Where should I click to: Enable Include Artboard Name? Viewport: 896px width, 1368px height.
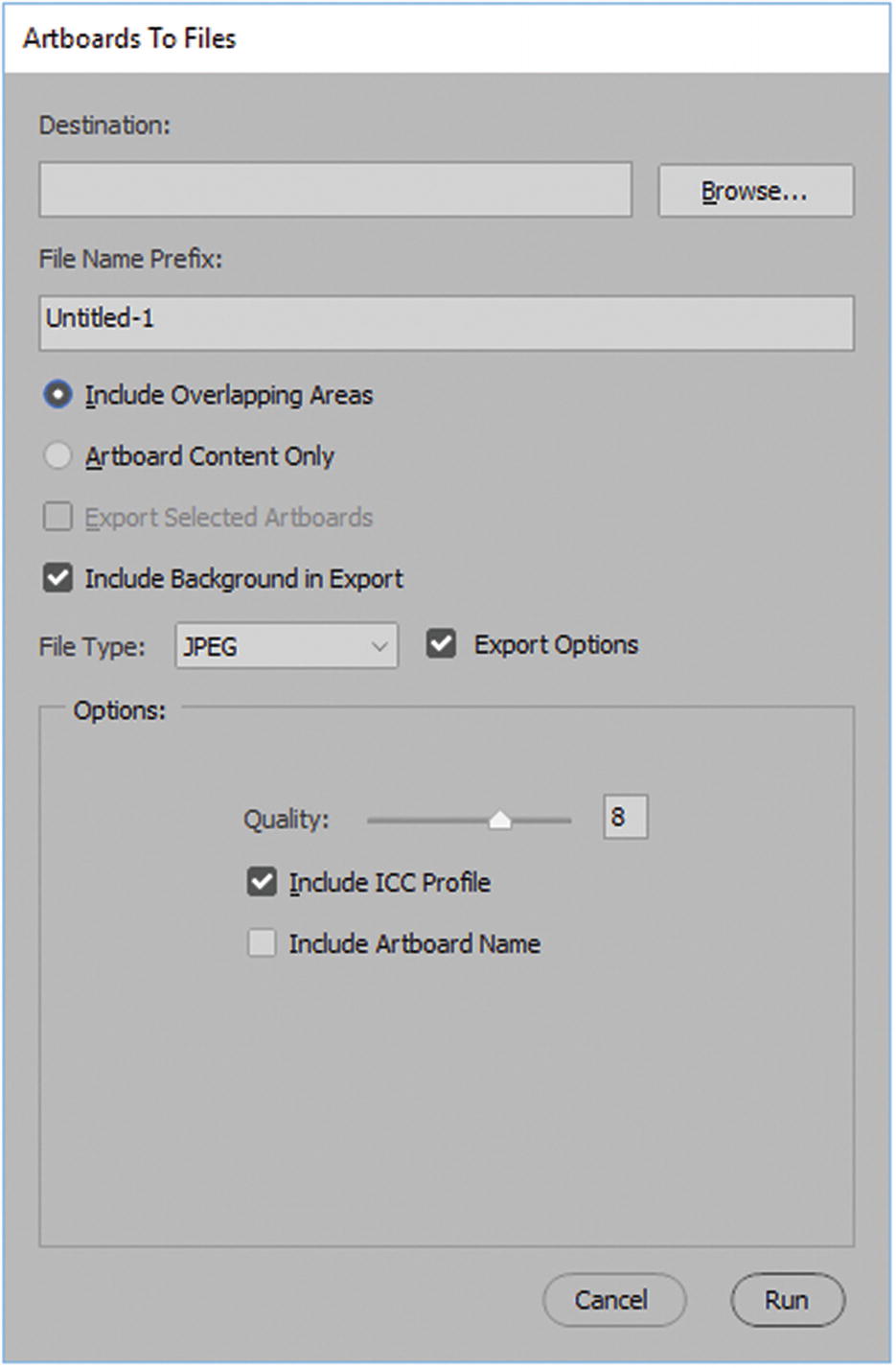pos(262,943)
